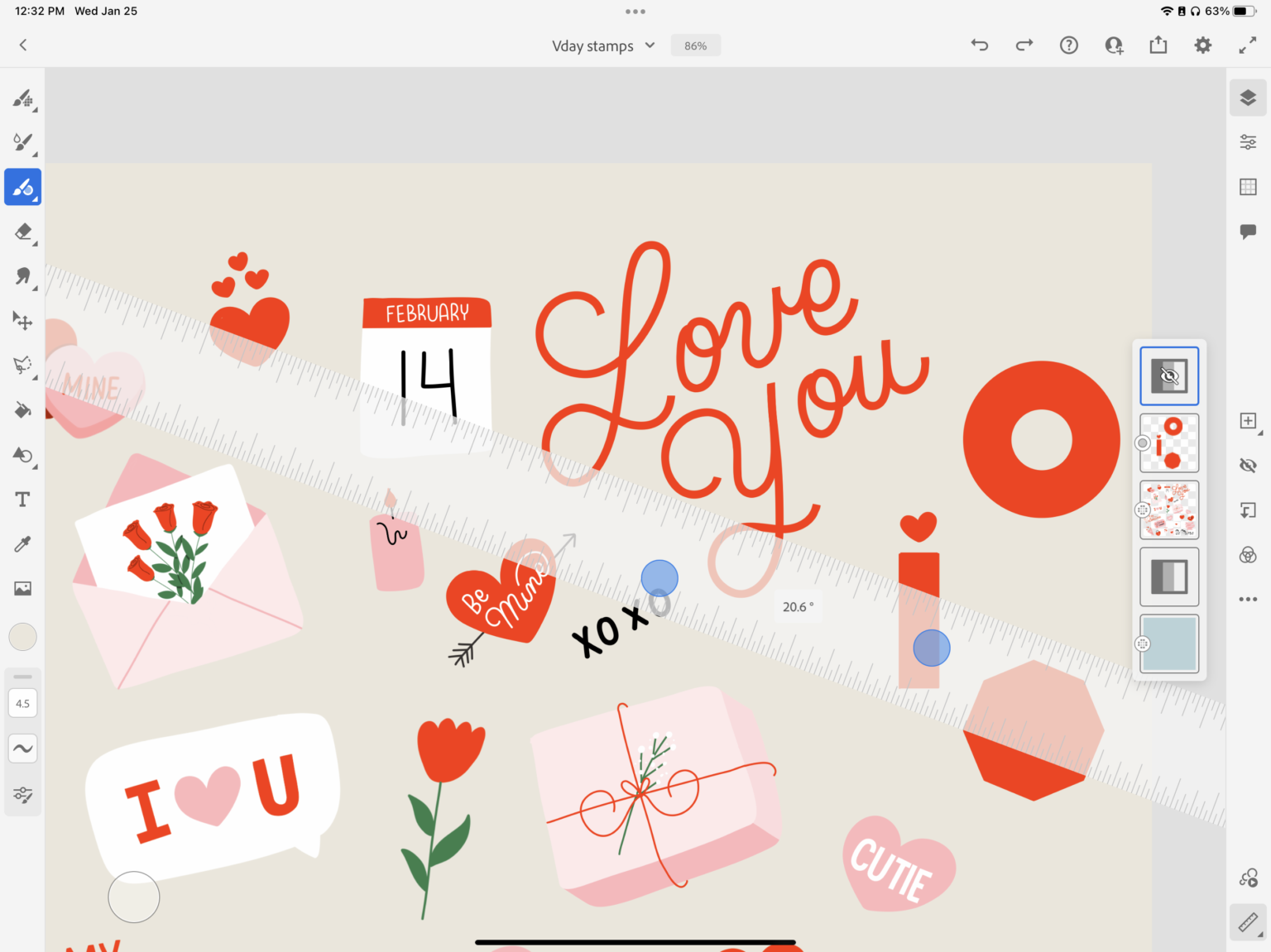Toggle visibility of the hidden top layer
This screenshot has height=952, width=1271.
pyautogui.click(x=1169, y=376)
